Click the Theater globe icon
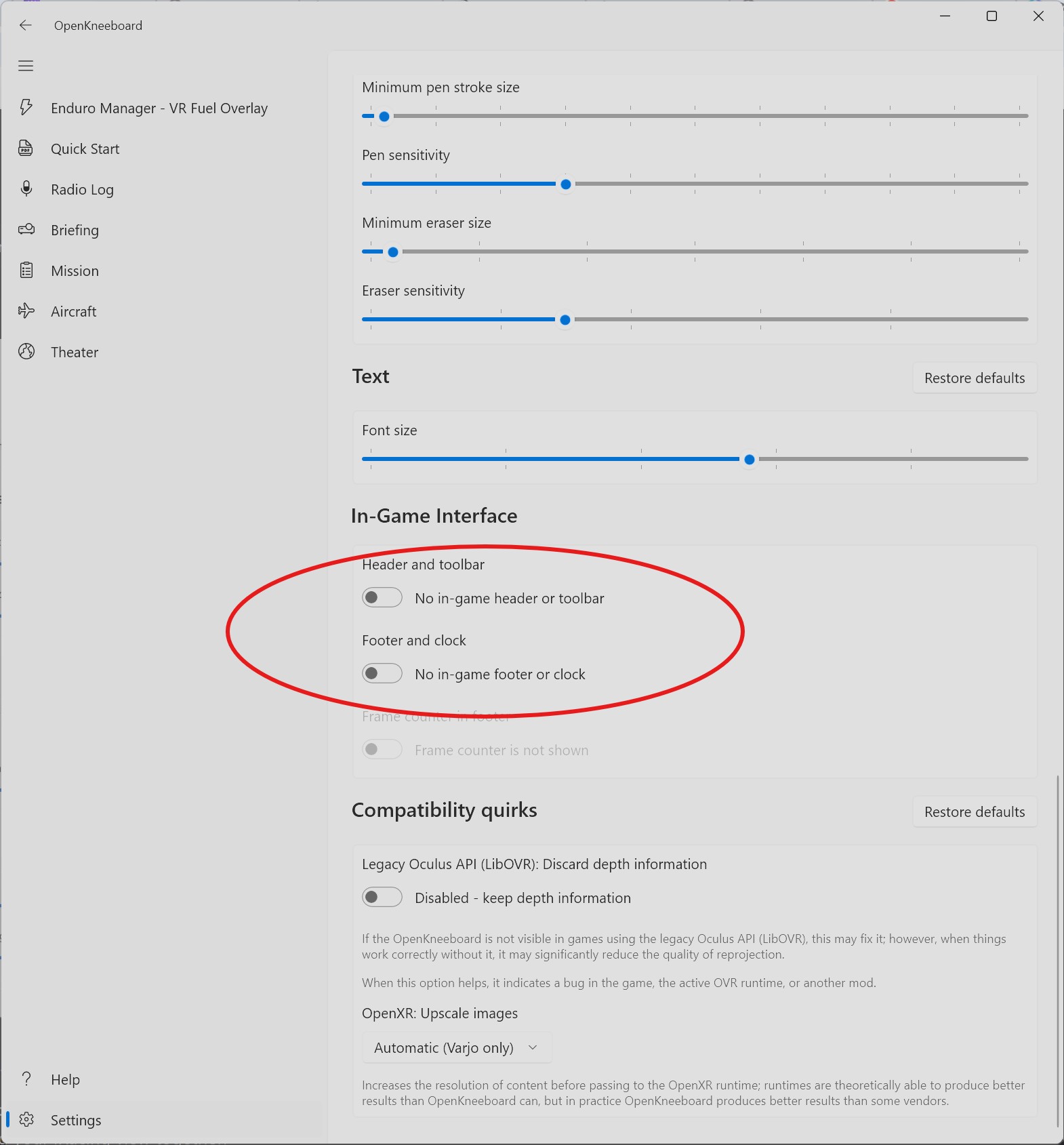Image resolution: width=1064 pixels, height=1145 pixels. [26, 351]
